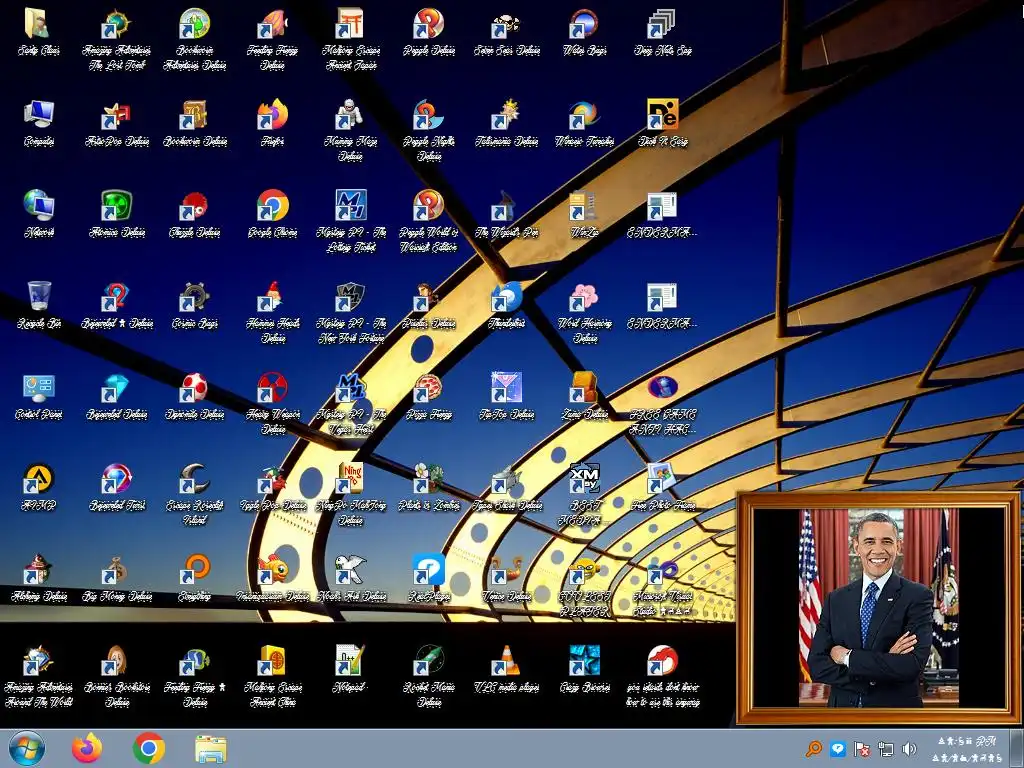
Task: Select the Firefox shortcut on the desktop
Action: coord(272,122)
